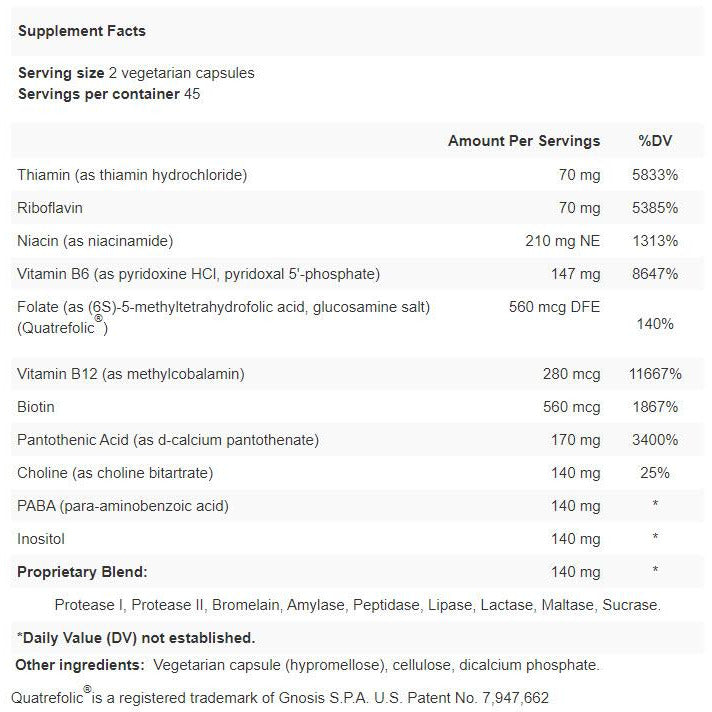The image size is (712, 712).
Task: Select the Thiamin hydrochloride row
Action: pos(356,175)
